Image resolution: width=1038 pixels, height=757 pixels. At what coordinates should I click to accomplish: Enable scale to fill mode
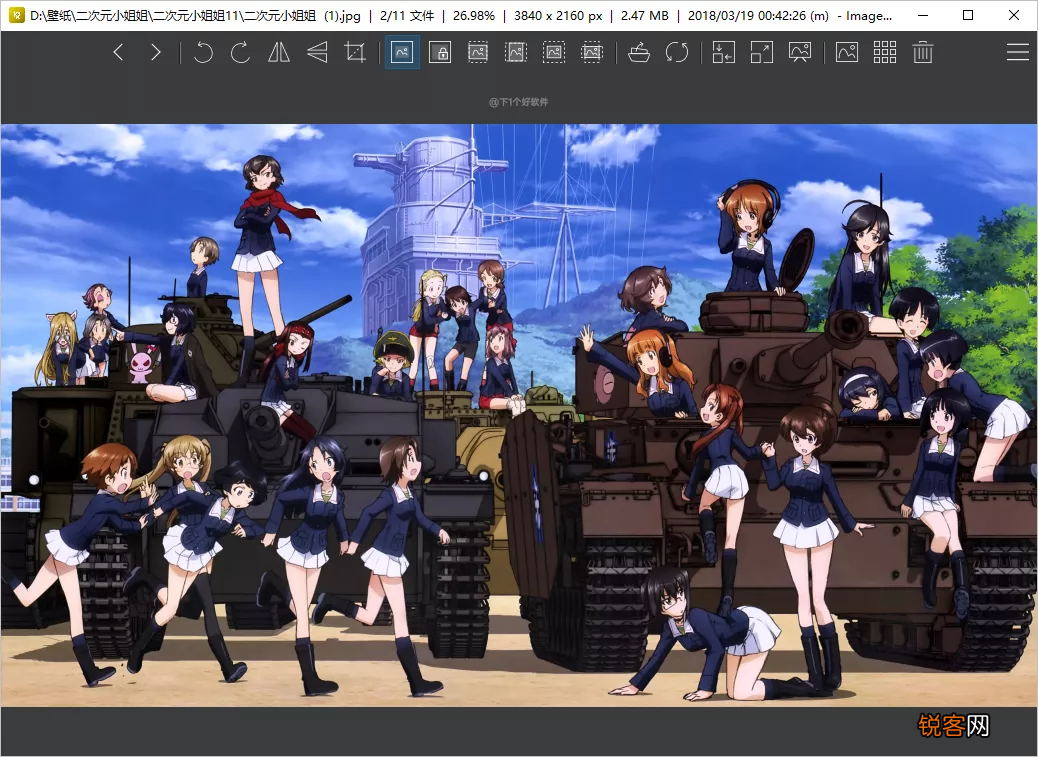pos(592,52)
